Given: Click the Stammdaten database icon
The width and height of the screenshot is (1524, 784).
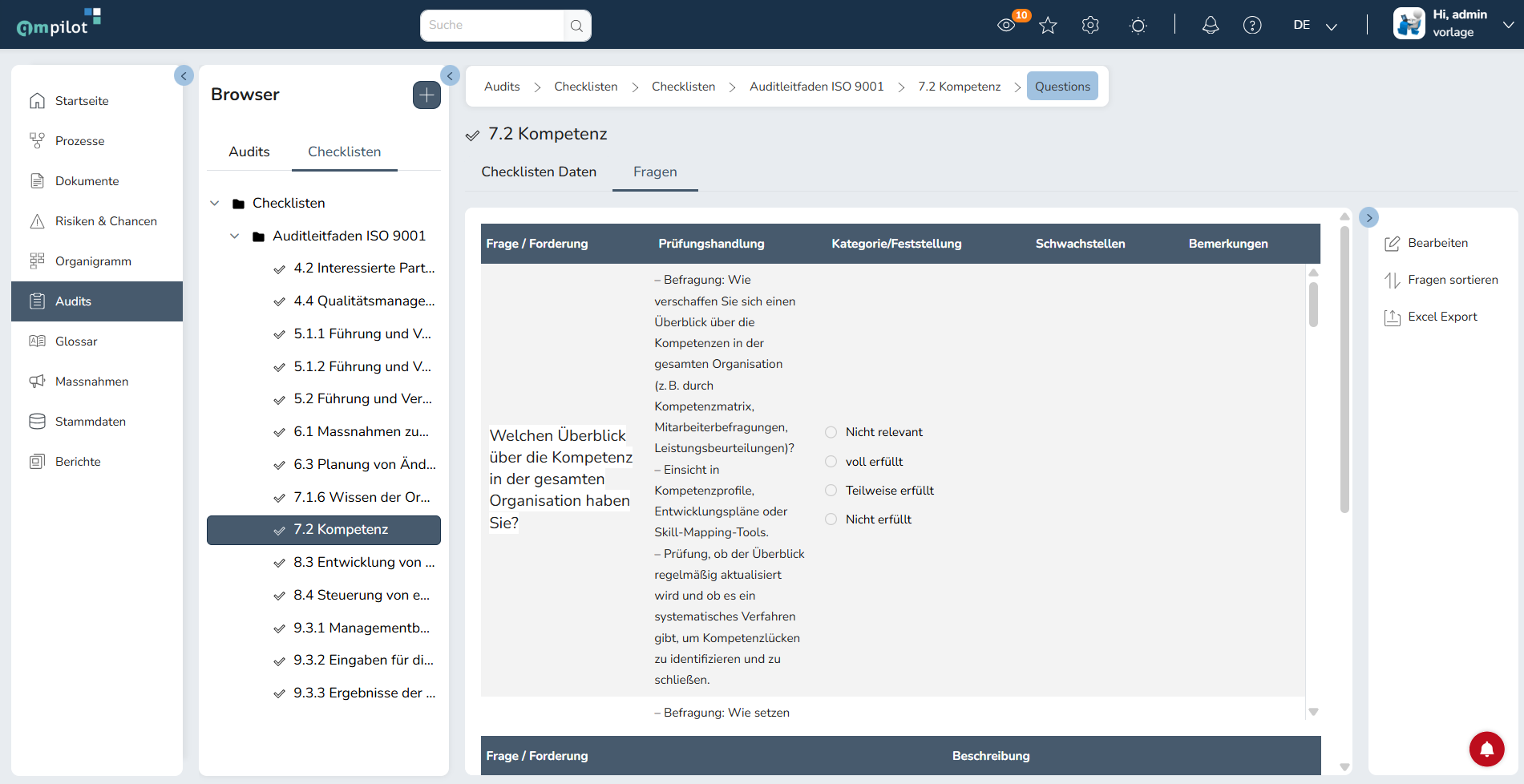Looking at the screenshot, I should pyautogui.click(x=37, y=422).
